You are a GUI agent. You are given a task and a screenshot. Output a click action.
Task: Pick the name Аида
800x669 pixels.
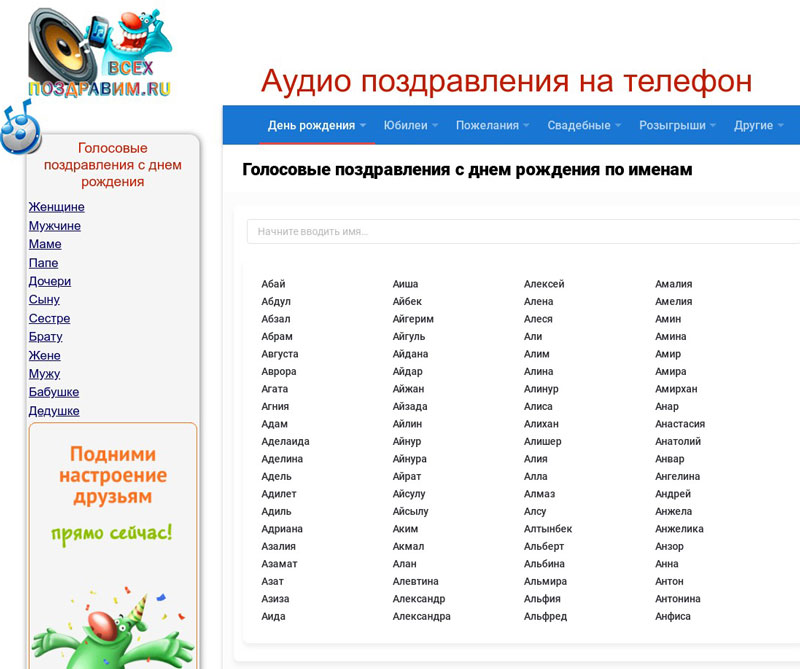[x=273, y=616]
